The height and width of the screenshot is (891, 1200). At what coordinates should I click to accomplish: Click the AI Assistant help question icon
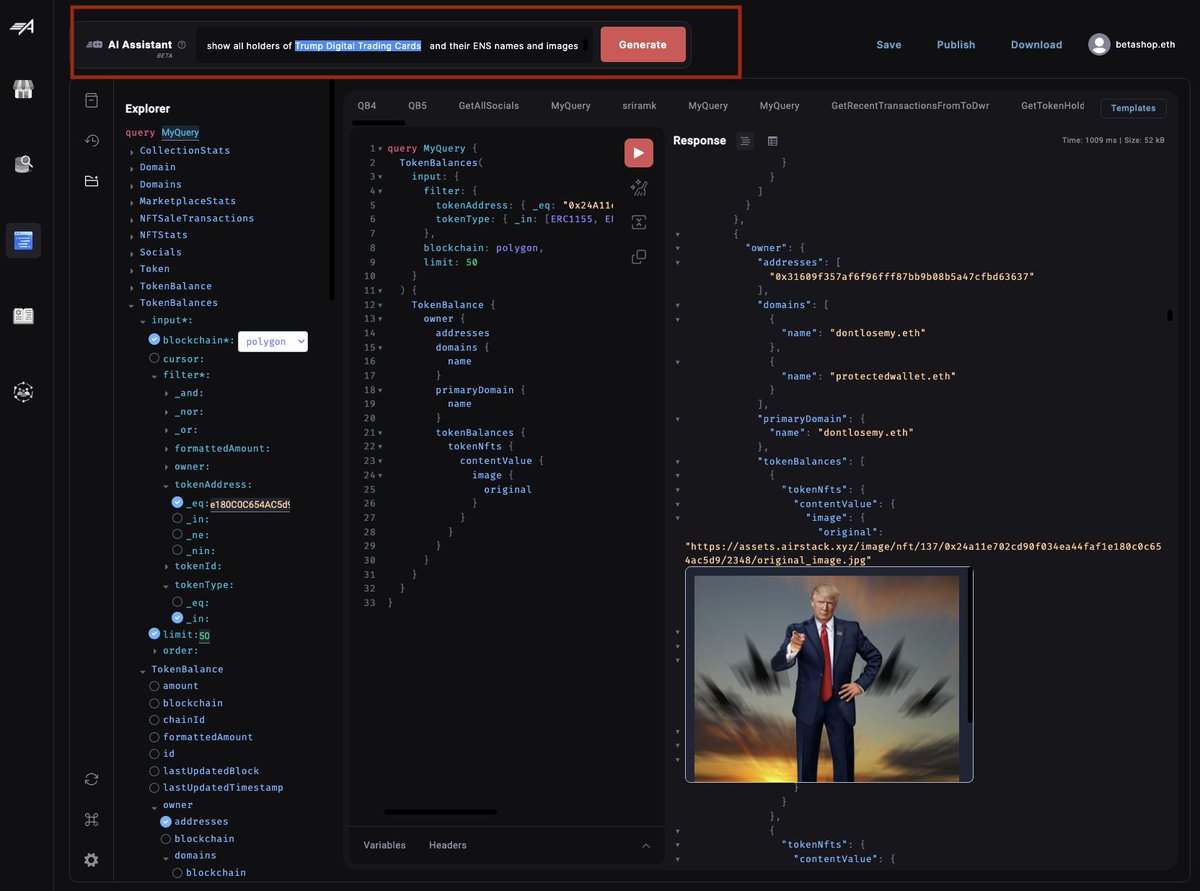tap(181, 45)
